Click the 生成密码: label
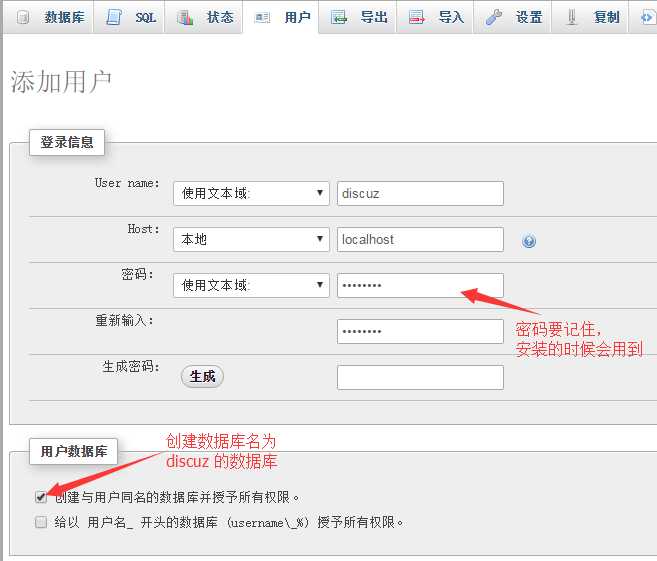The width and height of the screenshot is (657, 561). (x=131, y=366)
